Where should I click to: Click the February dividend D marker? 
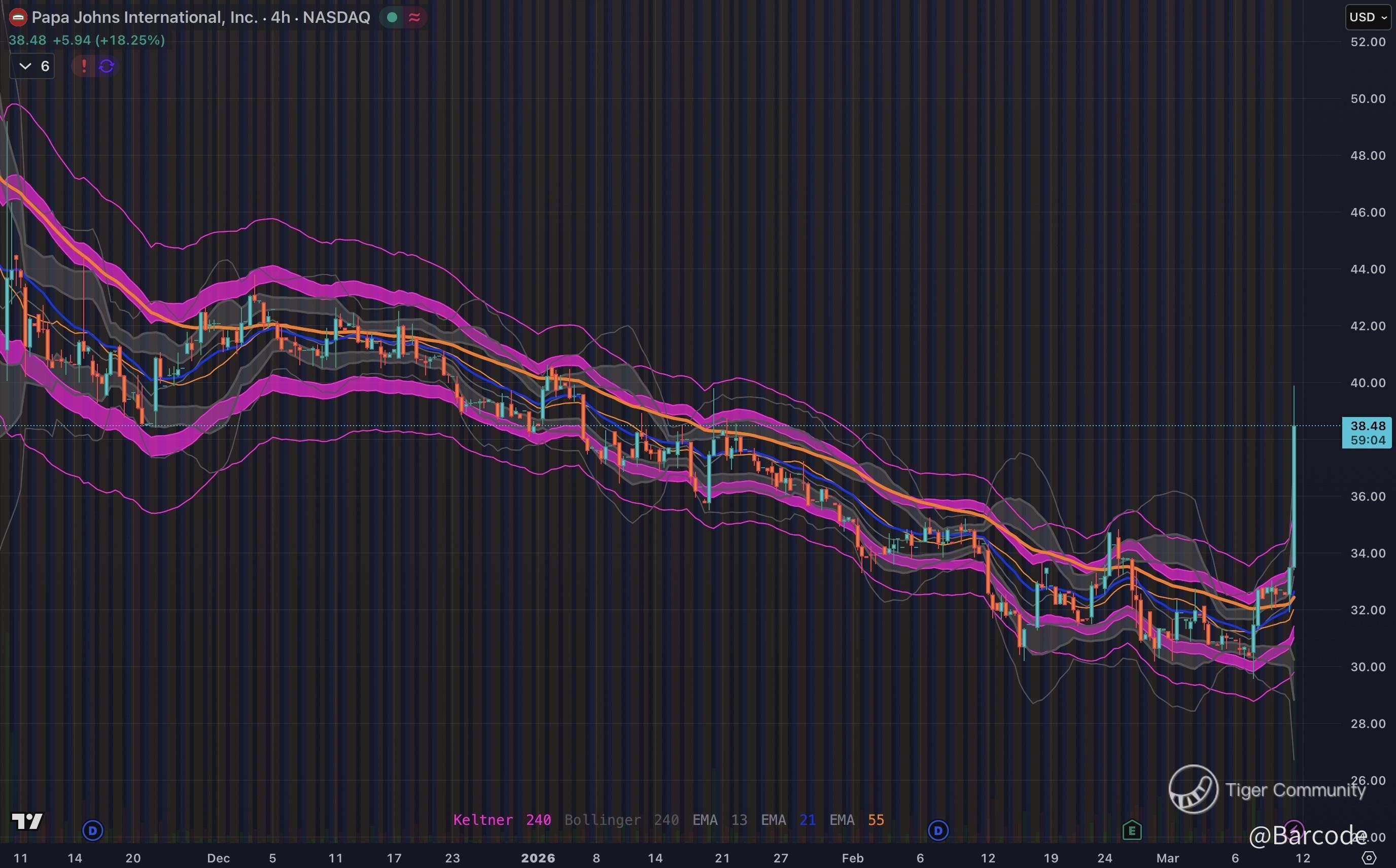click(x=938, y=830)
